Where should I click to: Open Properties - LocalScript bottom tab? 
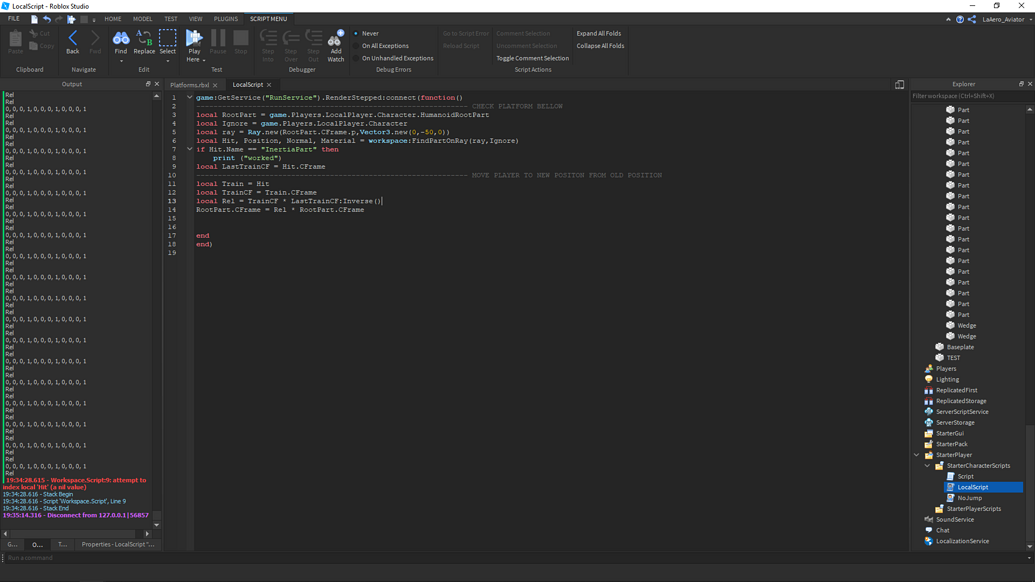117,544
